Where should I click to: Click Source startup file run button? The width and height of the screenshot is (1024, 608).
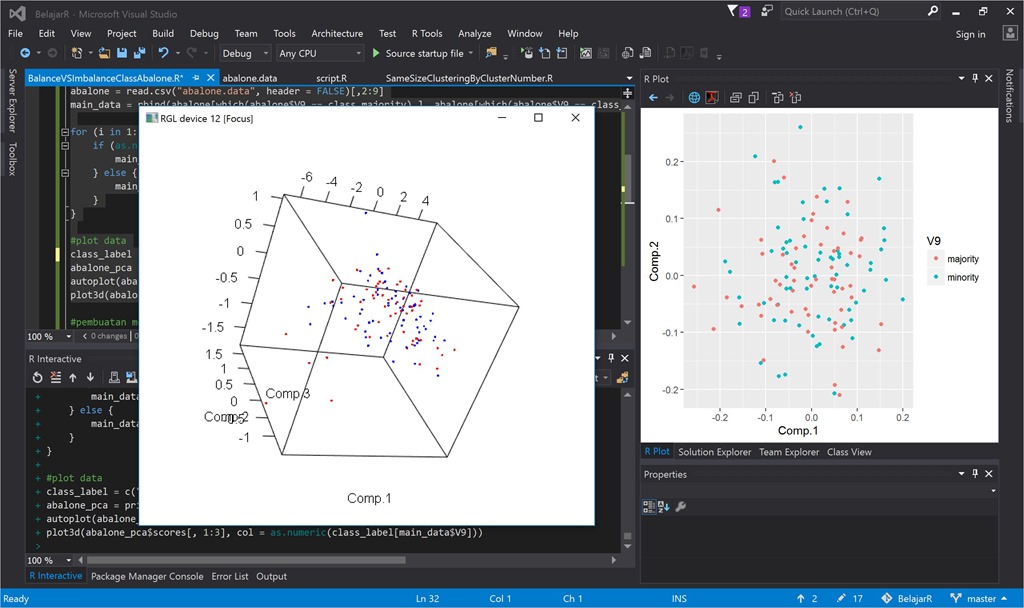point(417,53)
